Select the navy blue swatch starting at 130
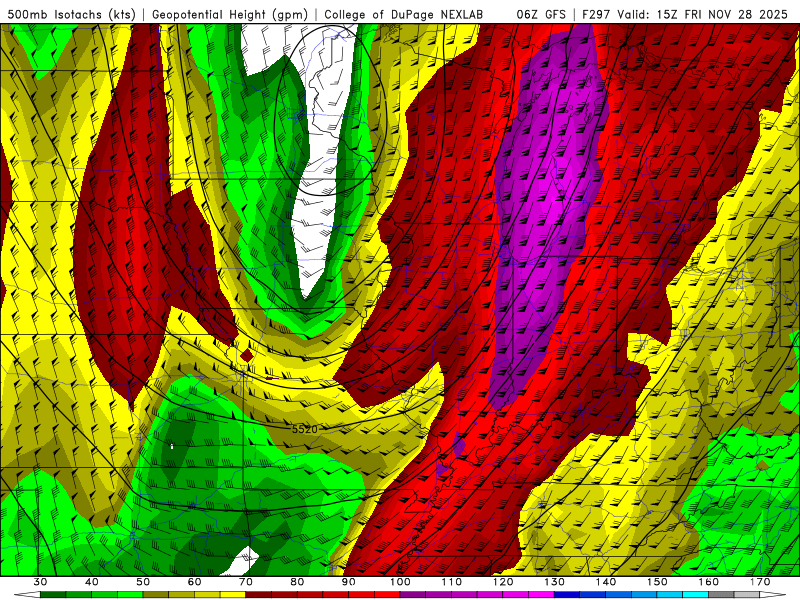This screenshot has width=800, height=600. [x=567, y=594]
